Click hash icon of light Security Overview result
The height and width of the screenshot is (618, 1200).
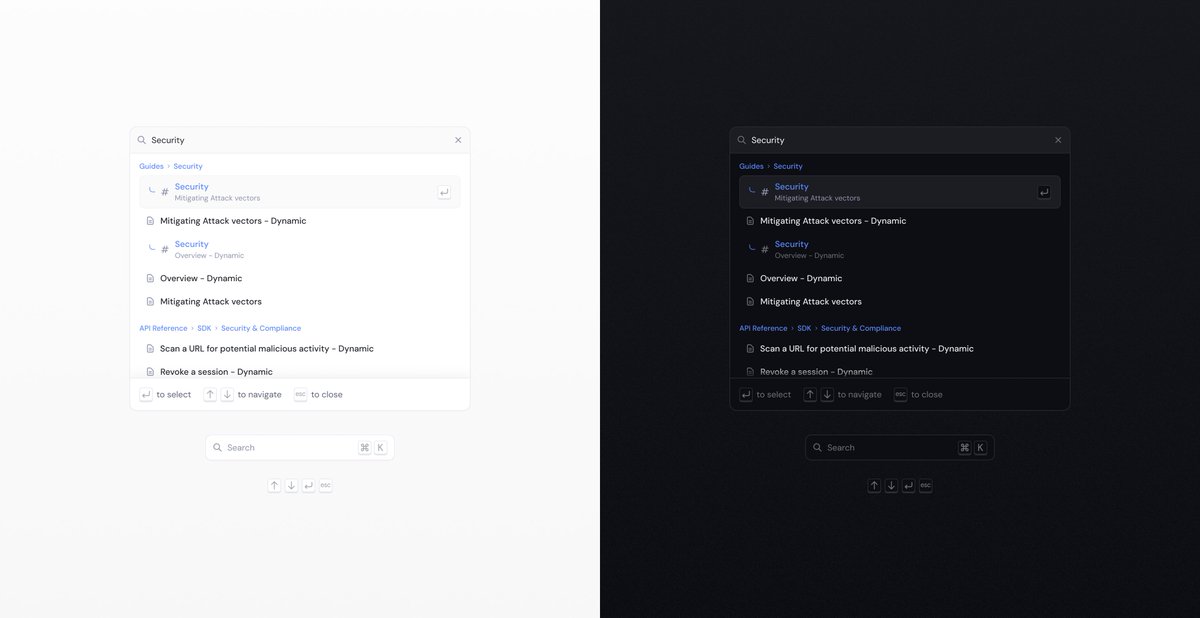click(x=165, y=249)
